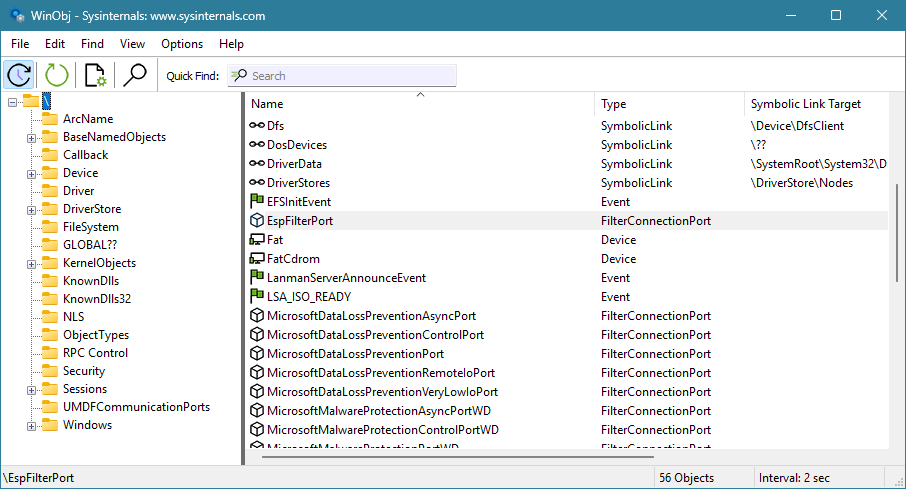Expand the Sessions tree node
The height and width of the screenshot is (489, 906).
(31, 390)
